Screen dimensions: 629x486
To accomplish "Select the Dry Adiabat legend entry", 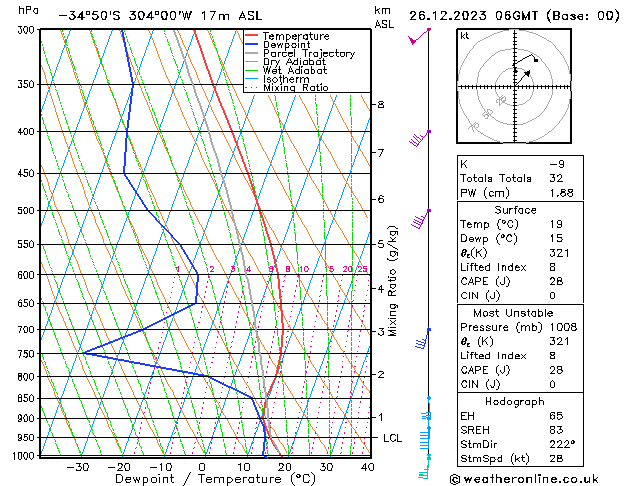I will [294, 62].
